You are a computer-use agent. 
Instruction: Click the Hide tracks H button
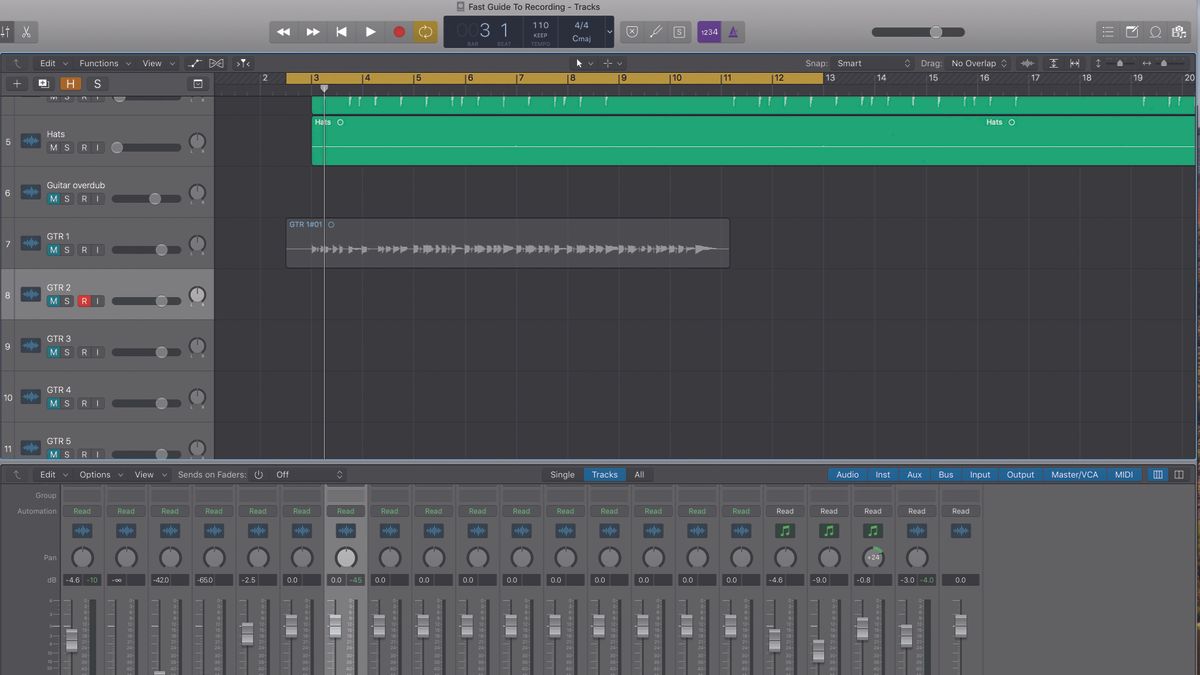point(69,84)
